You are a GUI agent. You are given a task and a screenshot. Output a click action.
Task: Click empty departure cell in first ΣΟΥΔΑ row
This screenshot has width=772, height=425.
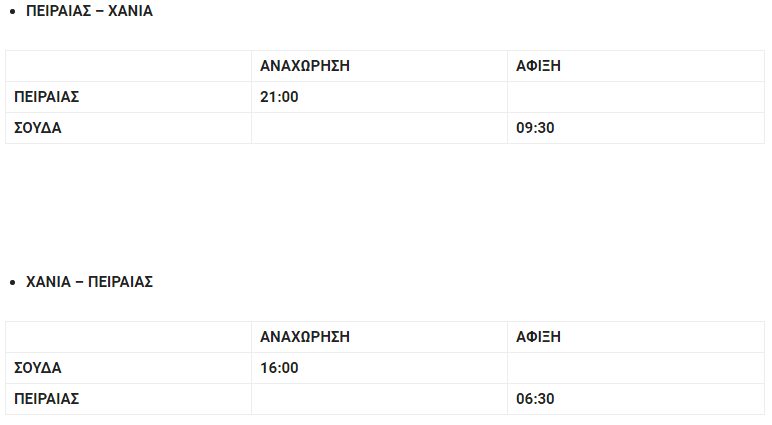(x=379, y=128)
